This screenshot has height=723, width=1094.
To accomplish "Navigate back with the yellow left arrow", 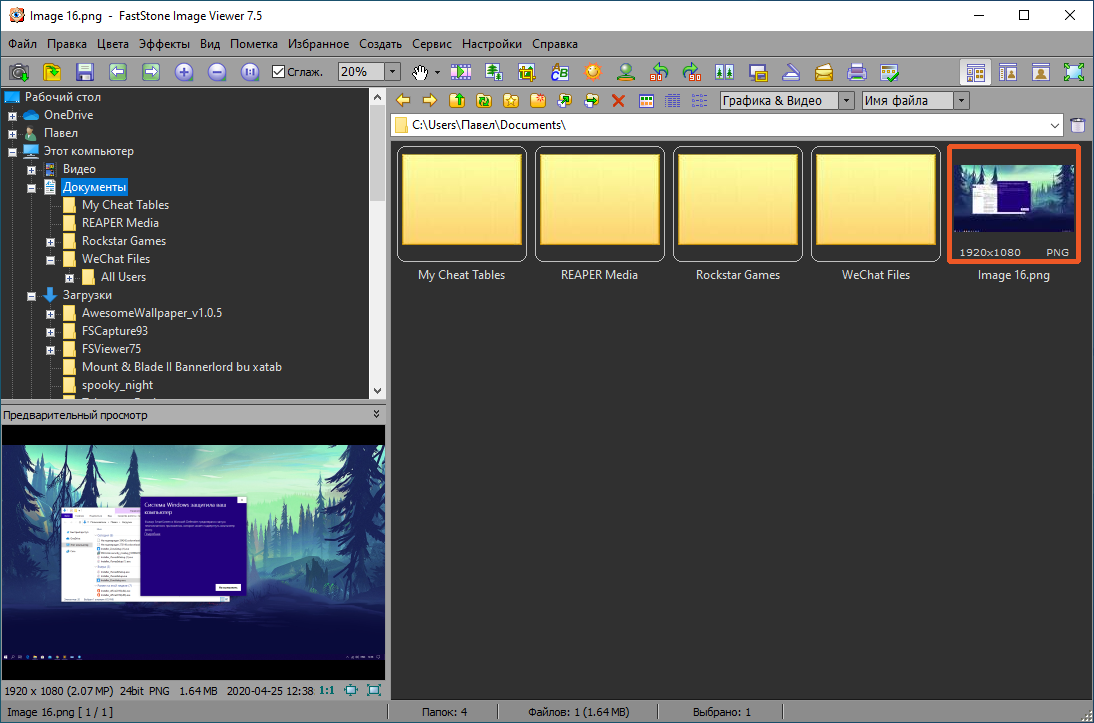I will 403,101.
